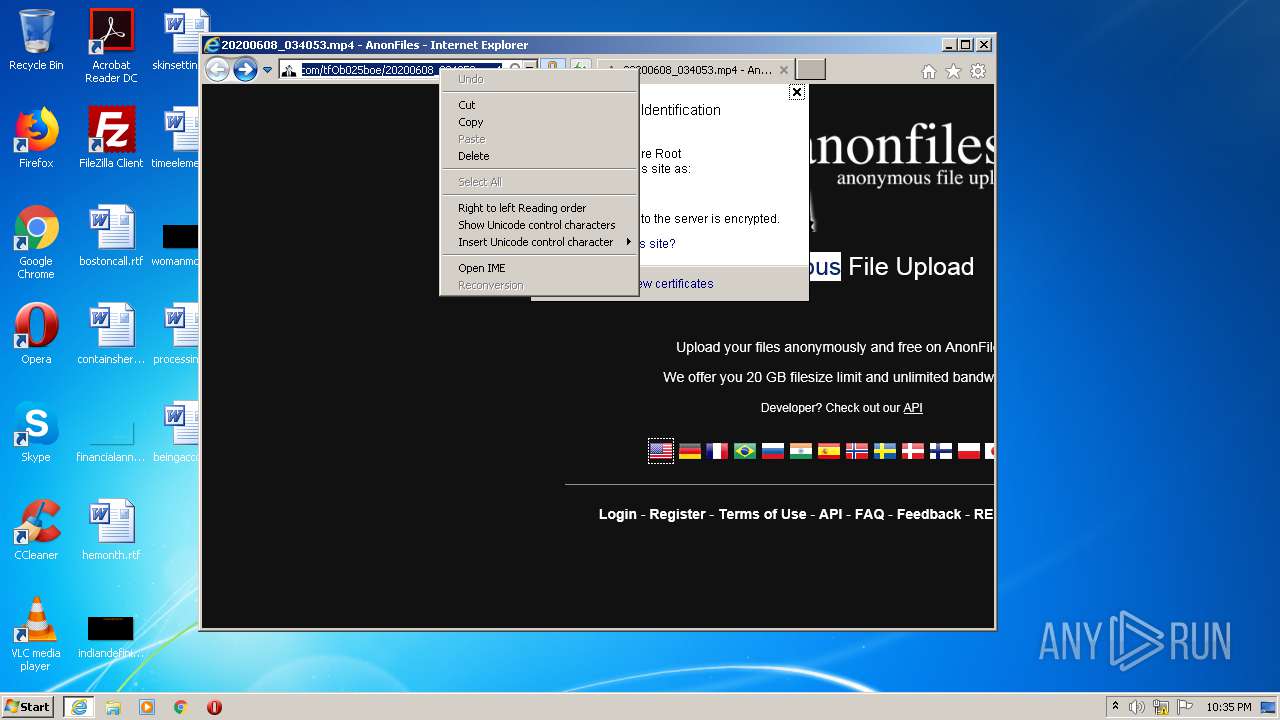
Task: Open CCleaner desktop shortcut
Action: coord(36,530)
